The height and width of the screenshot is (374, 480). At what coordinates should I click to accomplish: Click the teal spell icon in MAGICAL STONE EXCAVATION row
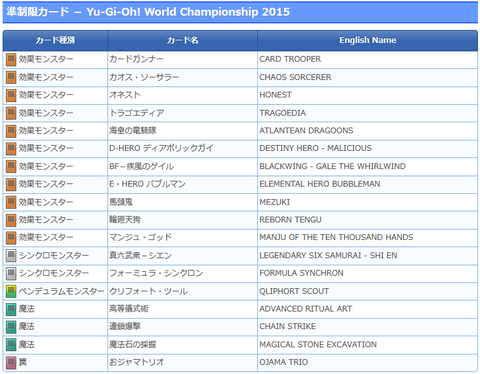(11, 345)
